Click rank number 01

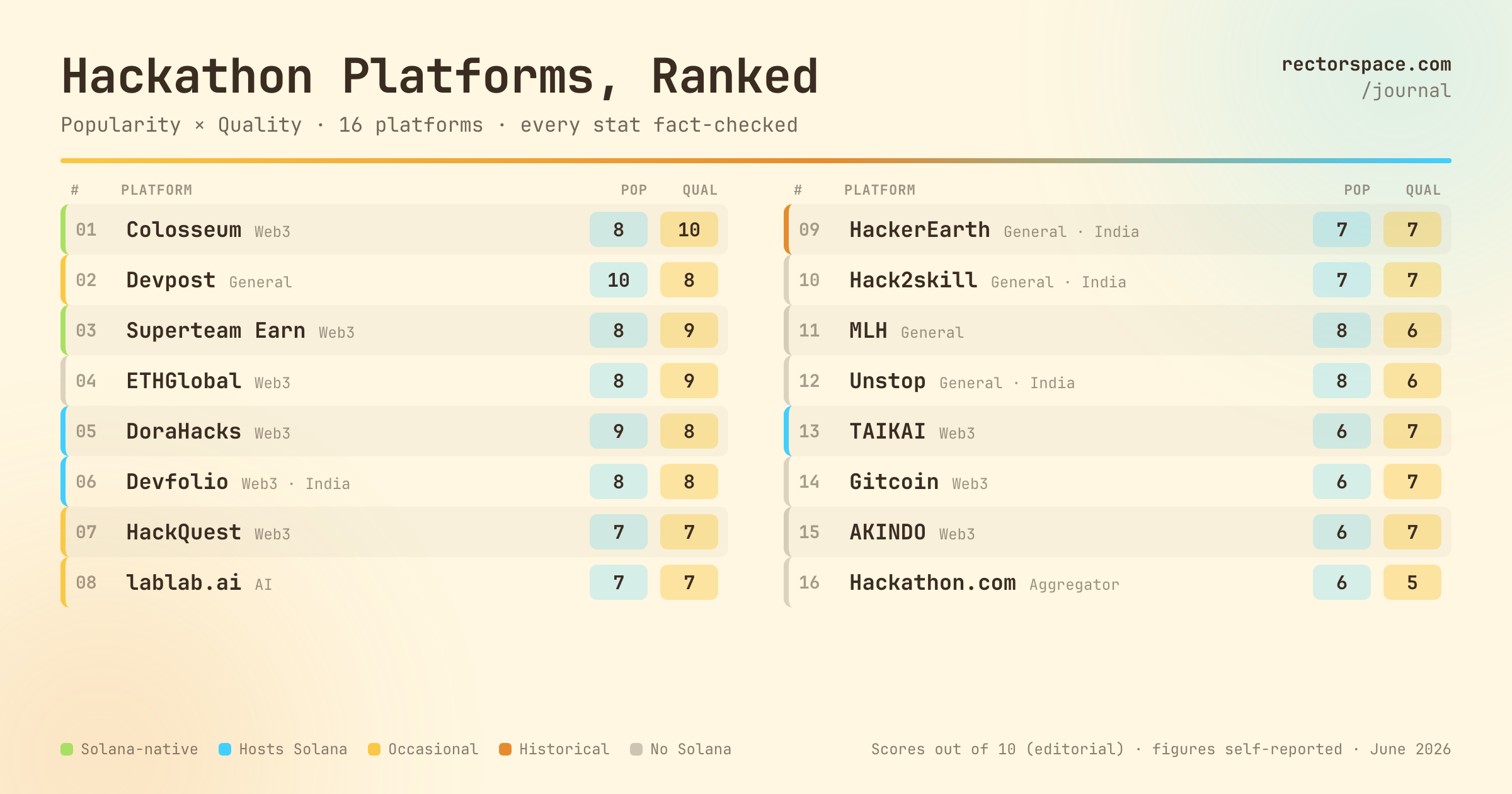tap(86, 229)
